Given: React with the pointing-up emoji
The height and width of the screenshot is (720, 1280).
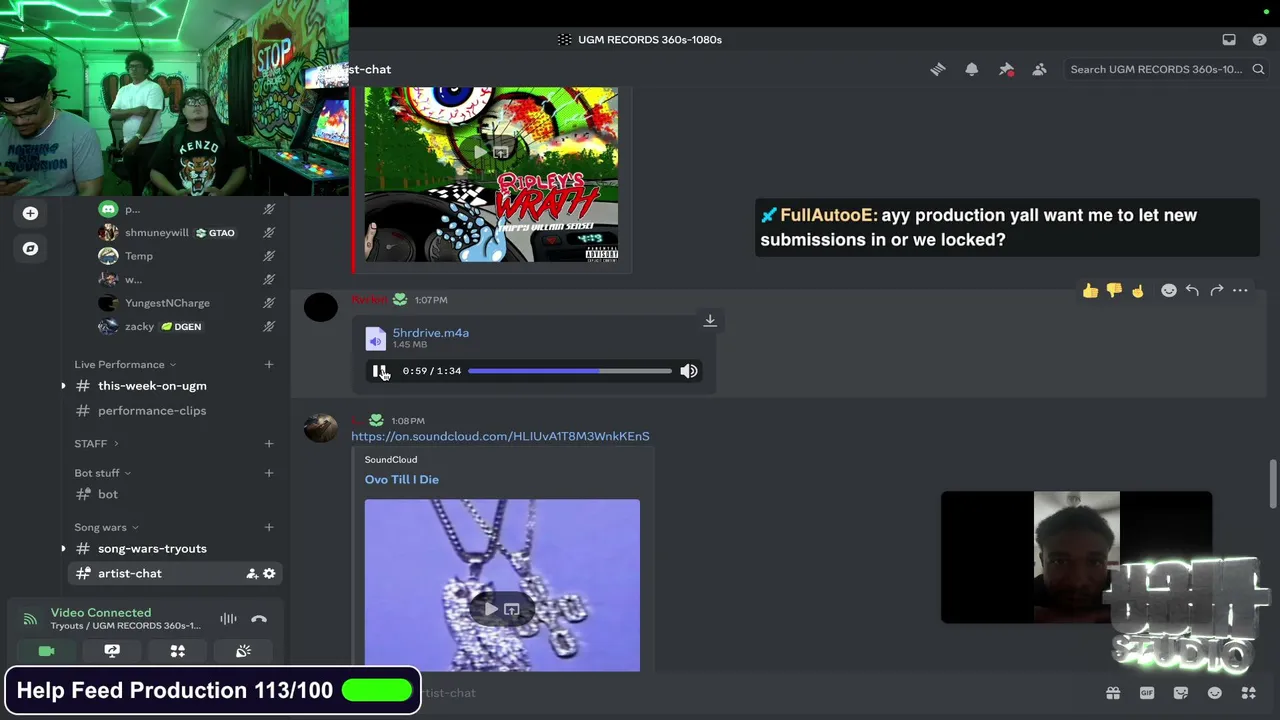Looking at the screenshot, I should click(x=1138, y=291).
